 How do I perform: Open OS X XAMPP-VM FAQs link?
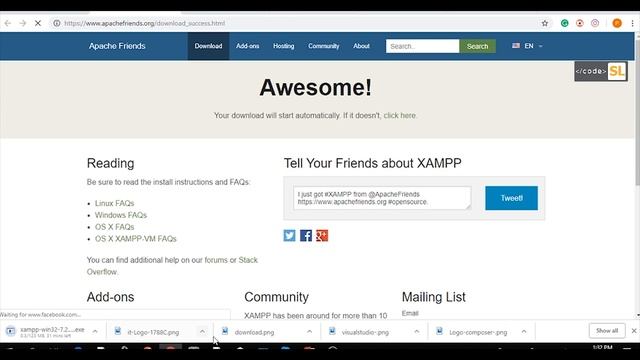point(136,238)
